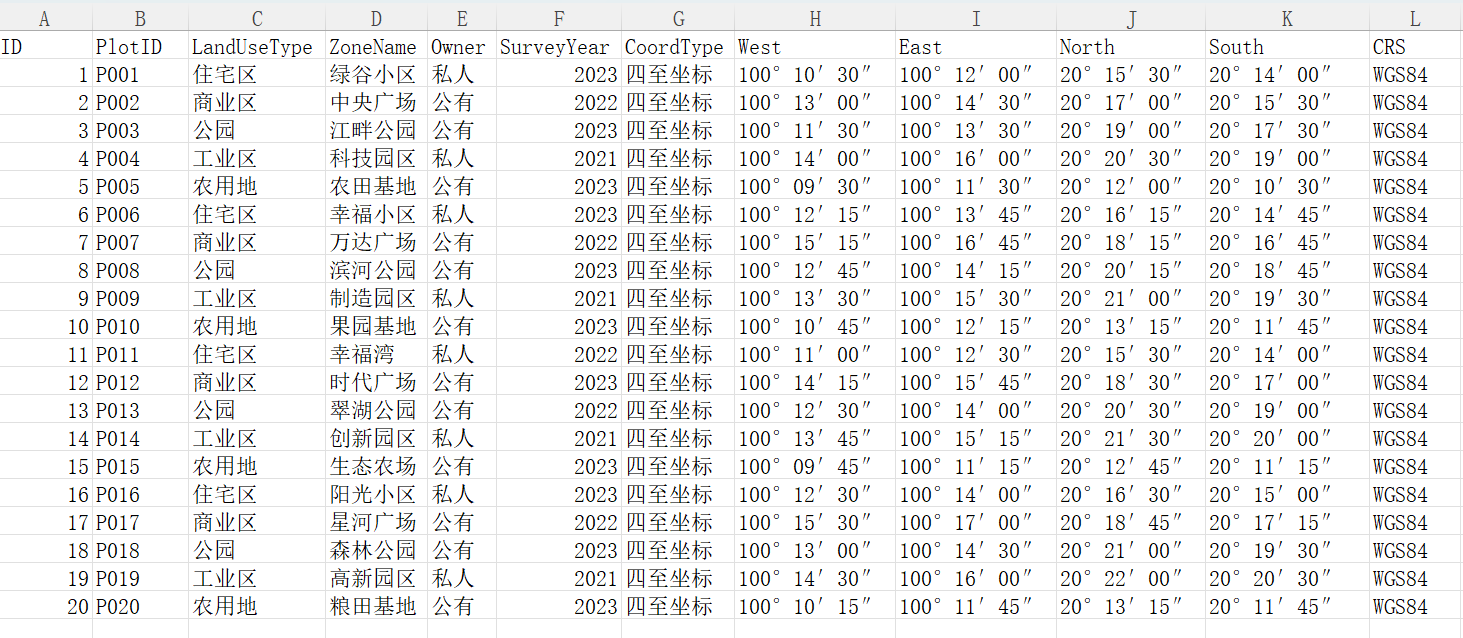Select the 绿谷小区 zone name cell

pyautogui.click(x=376, y=74)
